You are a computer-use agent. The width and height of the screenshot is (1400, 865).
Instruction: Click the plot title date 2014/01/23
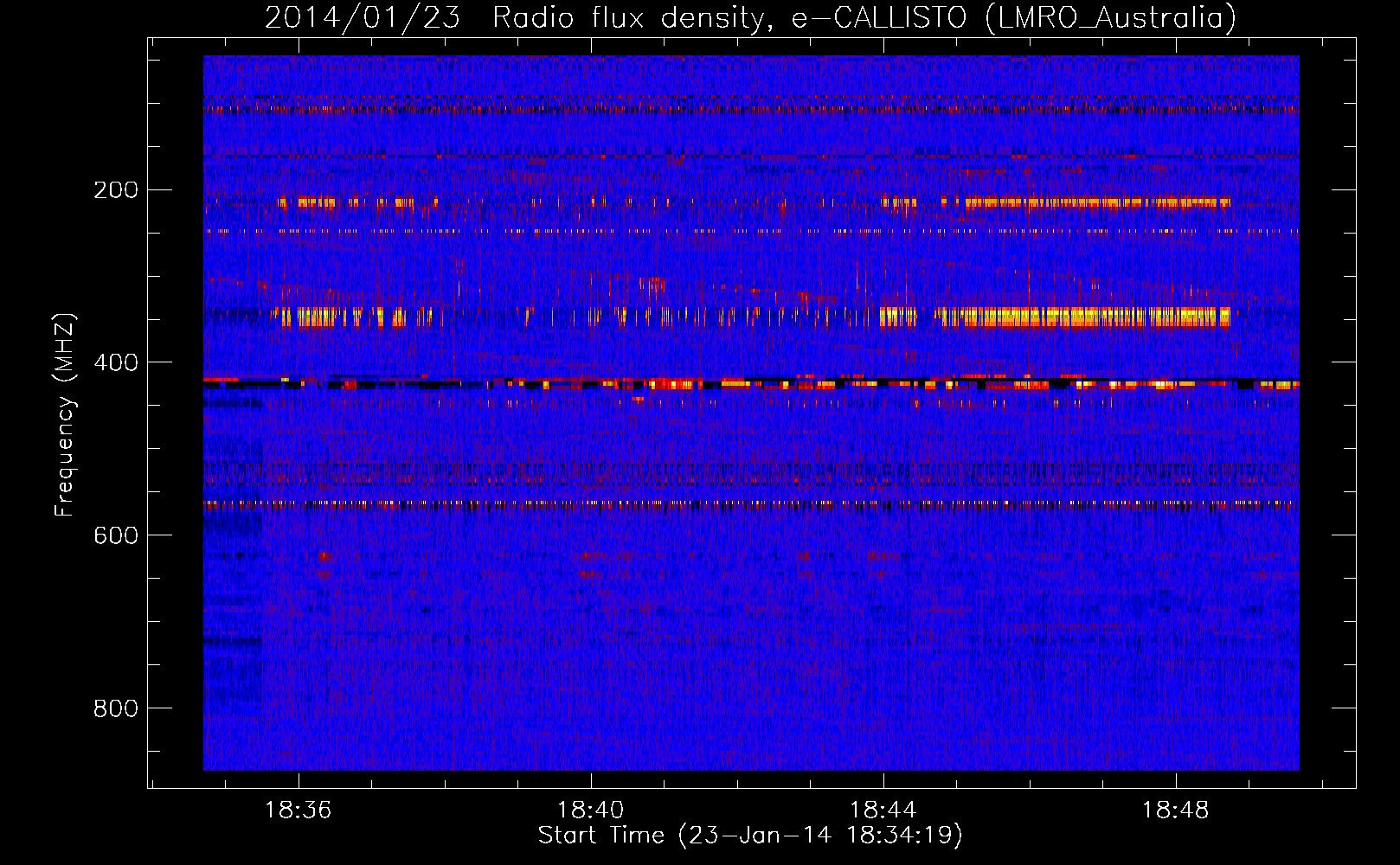click(x=362, y=18)
